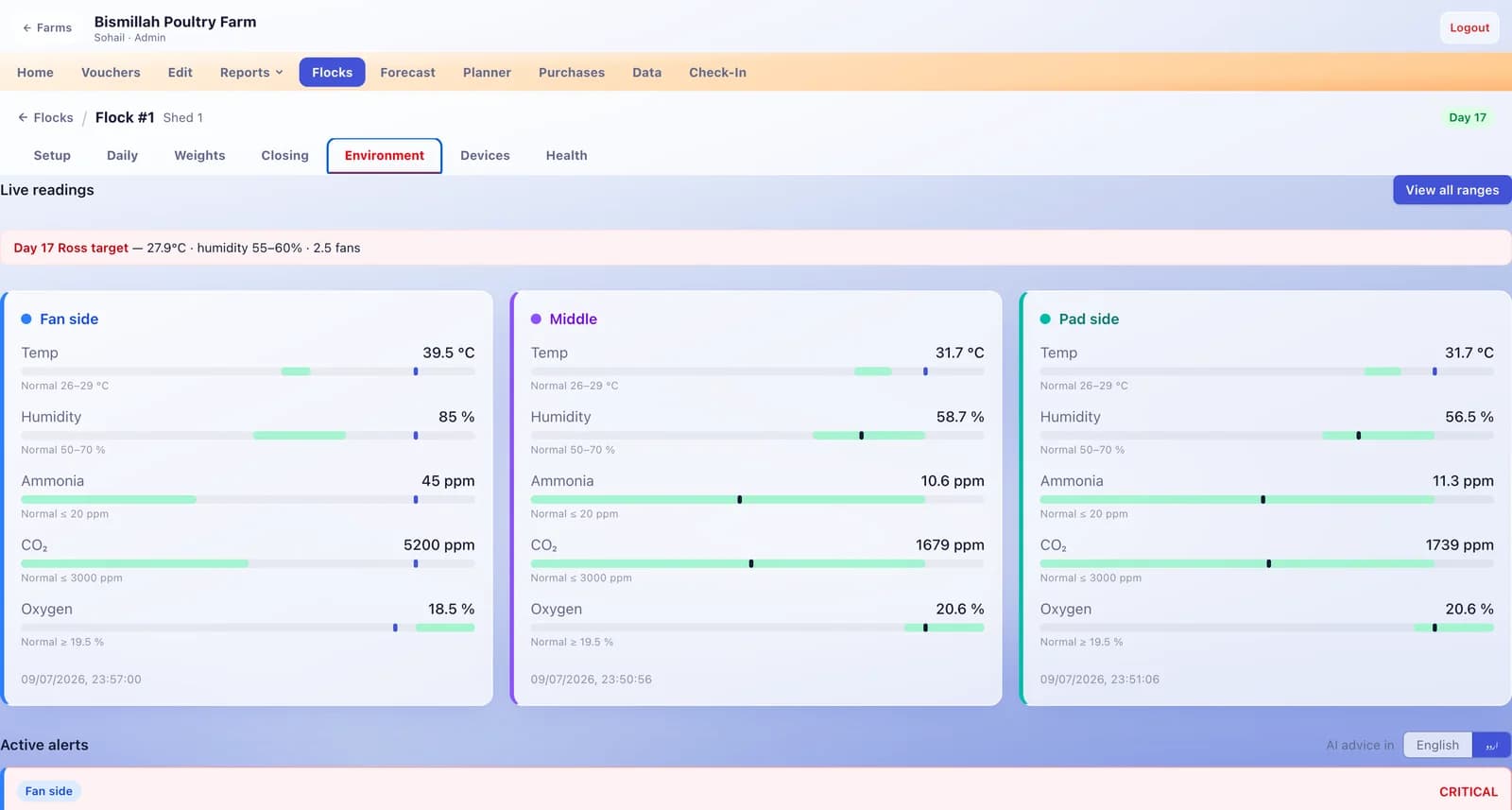Open the Vouchers page
The height and width of the screenshot is (810, 1512).
click(x=111, y=72)
